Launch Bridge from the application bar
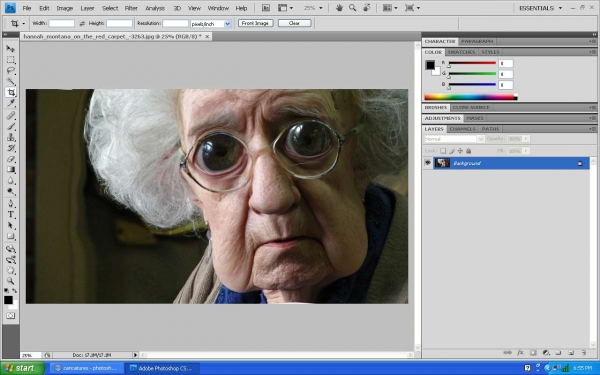Screen dimensions: 600x375 coord(266,8)
